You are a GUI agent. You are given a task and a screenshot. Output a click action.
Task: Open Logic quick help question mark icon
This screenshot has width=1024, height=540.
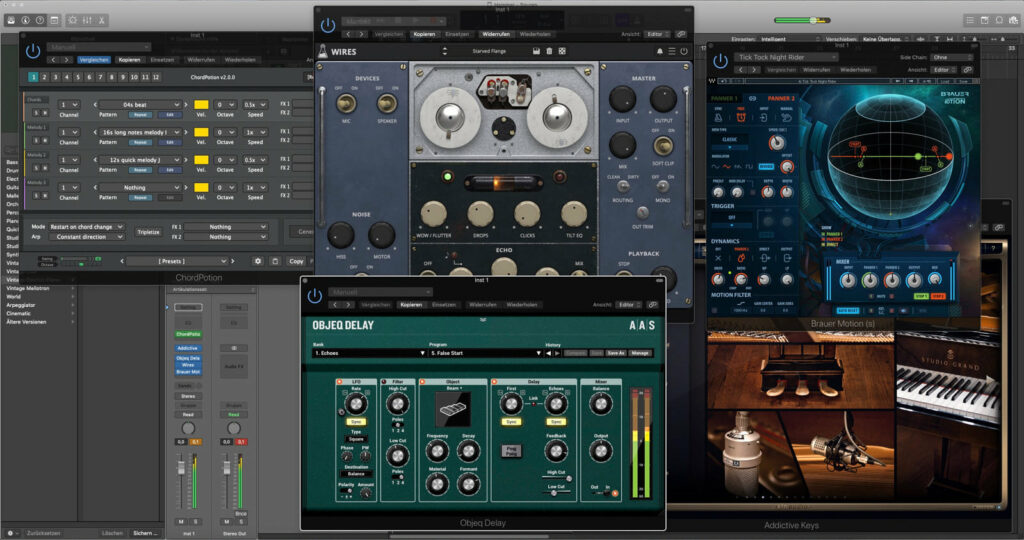click(40, 20)
